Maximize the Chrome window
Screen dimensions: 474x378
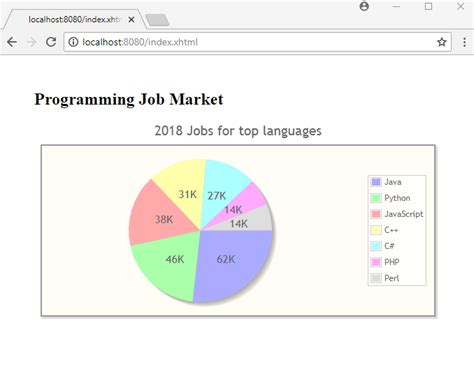tap(429, 6)
